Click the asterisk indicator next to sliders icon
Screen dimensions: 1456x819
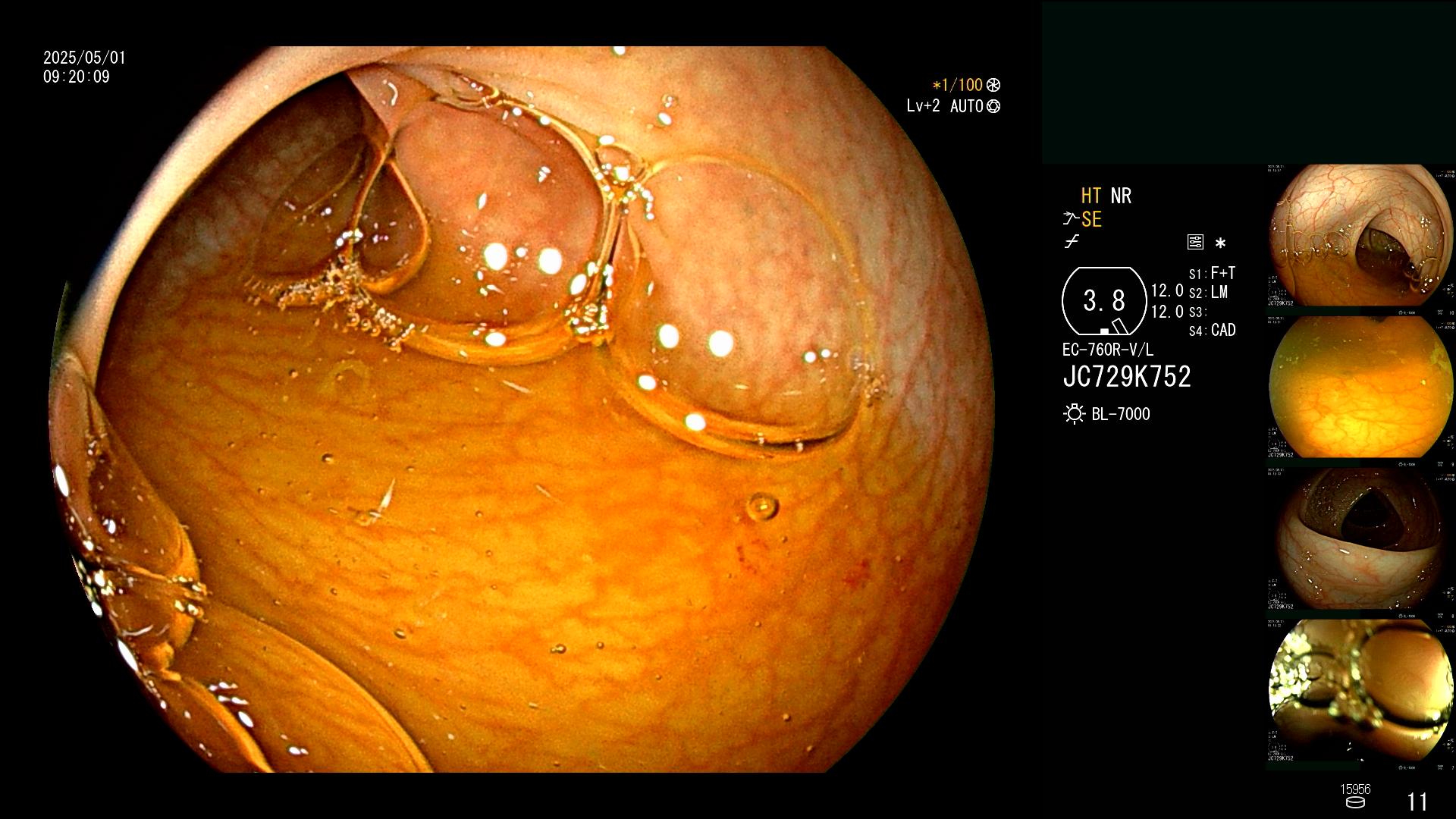pyautogui.click(x=1220, y=243)
